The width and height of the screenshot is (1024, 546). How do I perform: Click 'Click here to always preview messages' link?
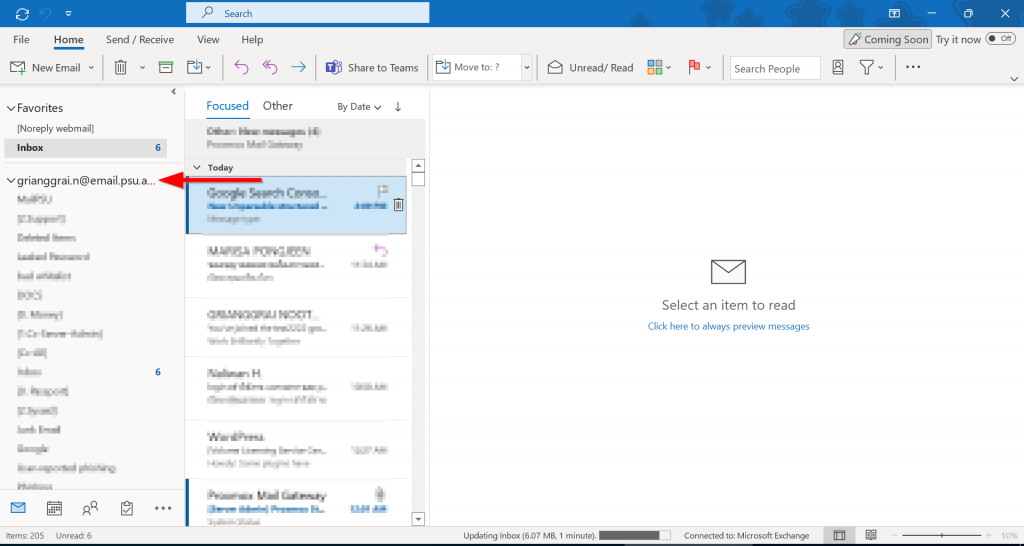728,326
